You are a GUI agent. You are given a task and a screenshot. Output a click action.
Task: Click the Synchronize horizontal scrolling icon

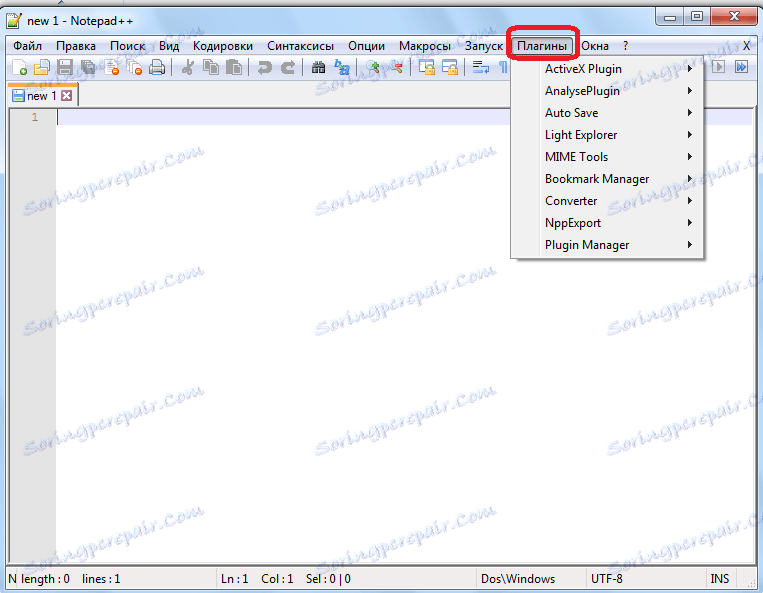click(450, 67)
